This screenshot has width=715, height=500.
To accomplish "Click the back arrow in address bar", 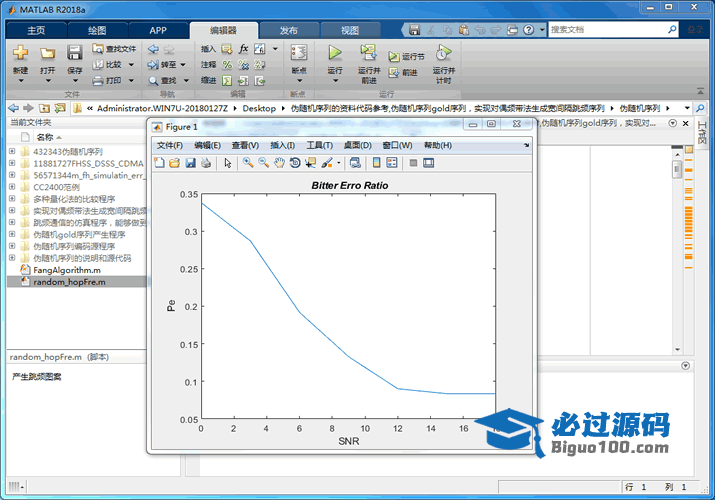I will pos(14,108).
